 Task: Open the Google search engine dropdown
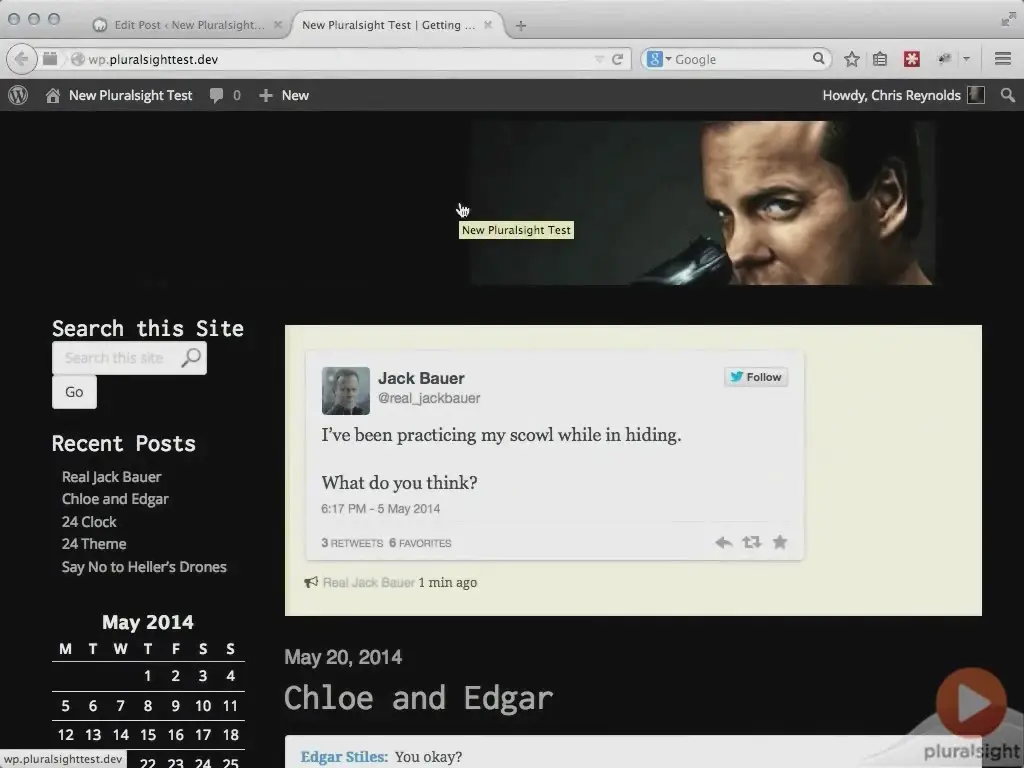pos(659,59)
